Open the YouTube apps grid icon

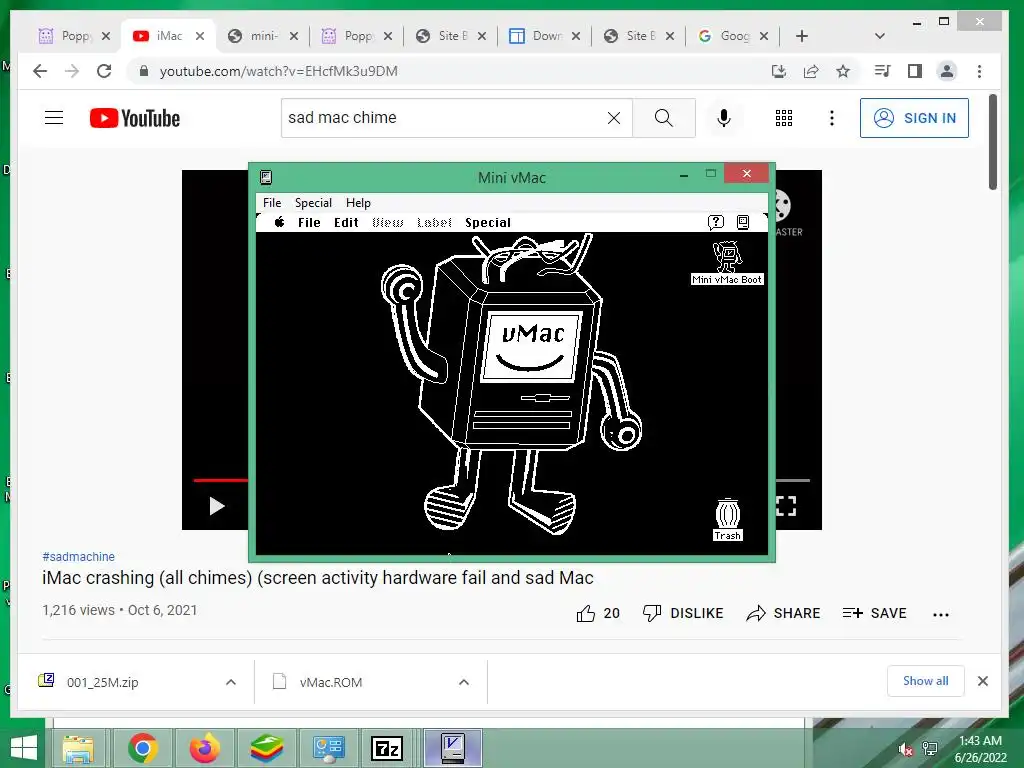(x=784, y=118)
